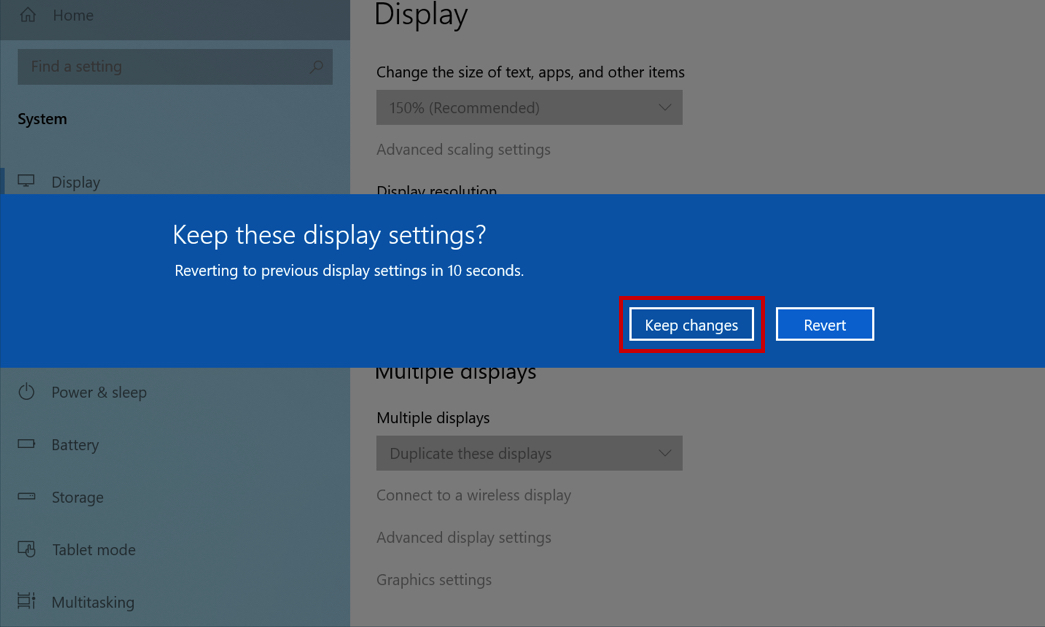This screenshot has height=627, width=1045.
Task: Select the Display monitor icon
Action: pyautogui.click(x=24, y=181)
